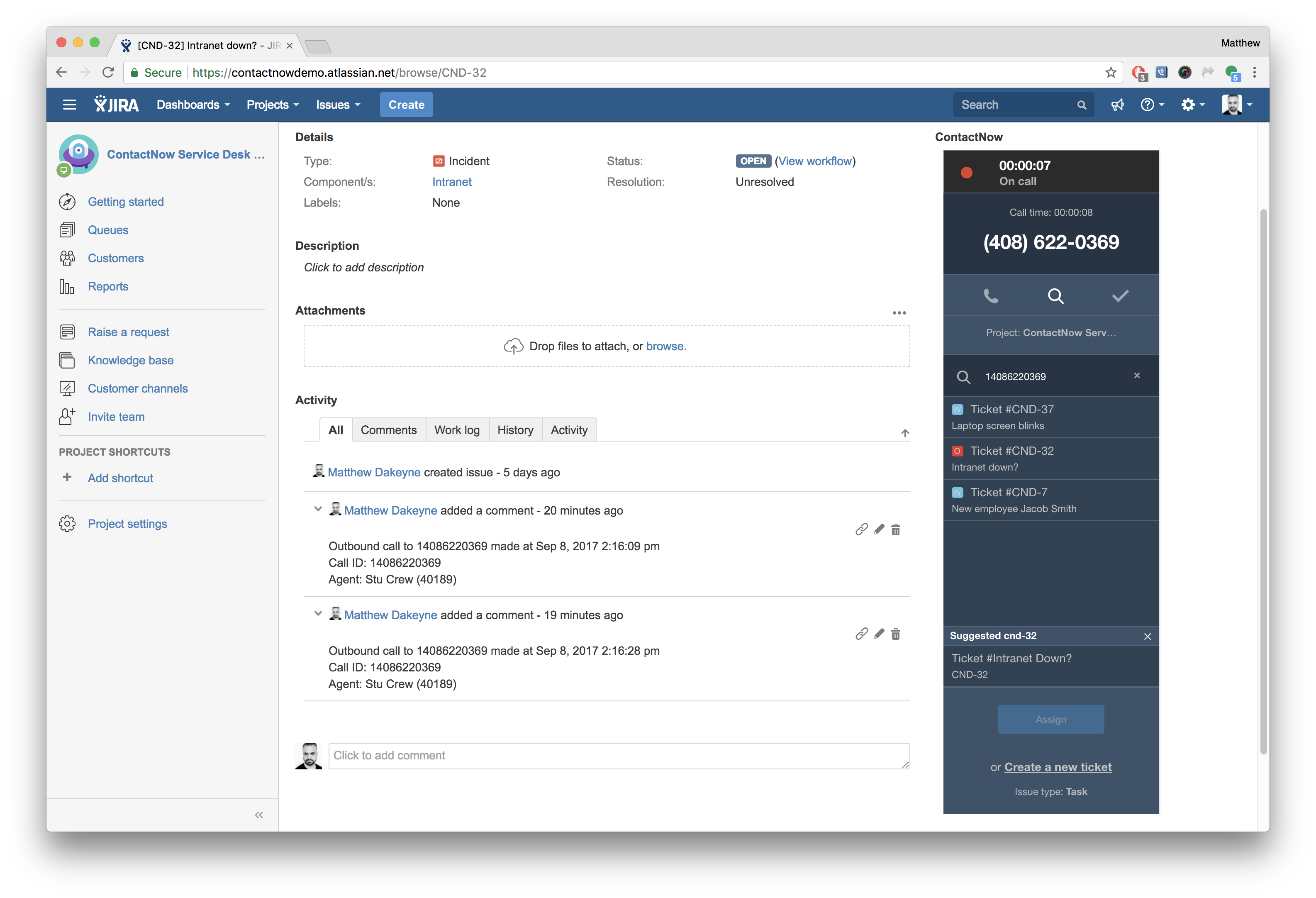Open the Chrome three-dot menu

1254,73
